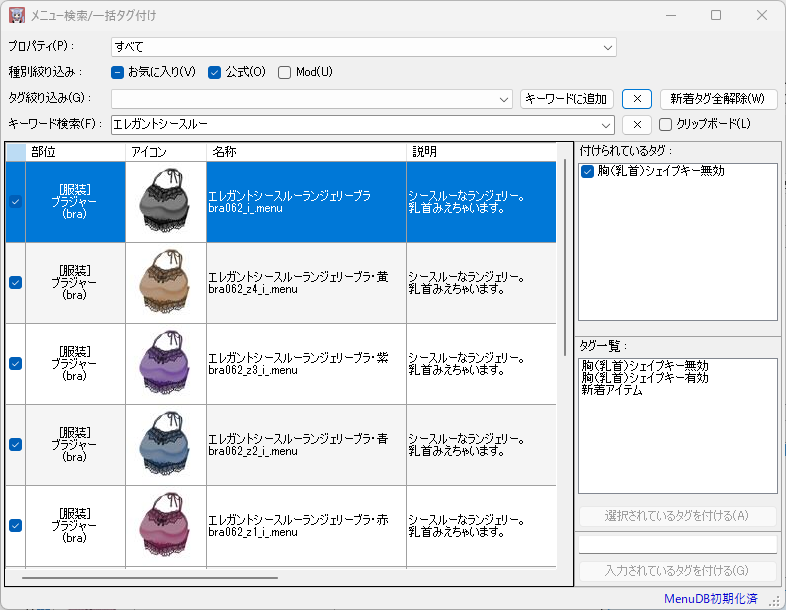Screen dimensions: 786x610
Task: Click the application icon in title bar
Action: tap(17, 16)
